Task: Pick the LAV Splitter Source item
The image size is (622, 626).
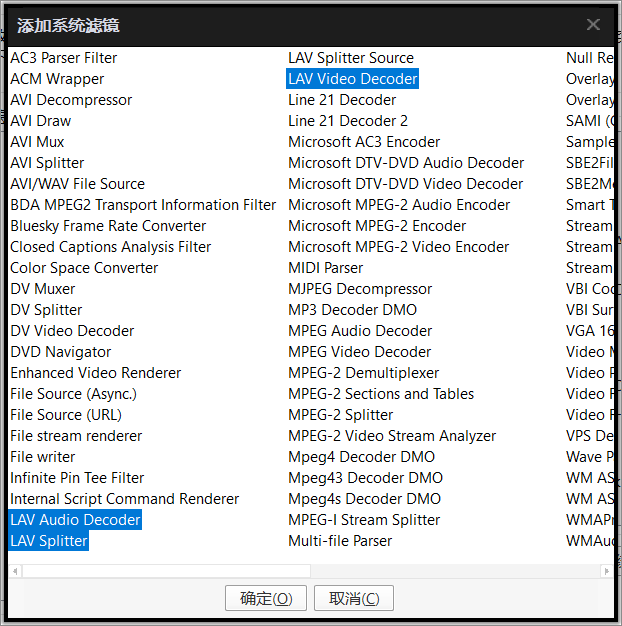Action: pos(350,58)
